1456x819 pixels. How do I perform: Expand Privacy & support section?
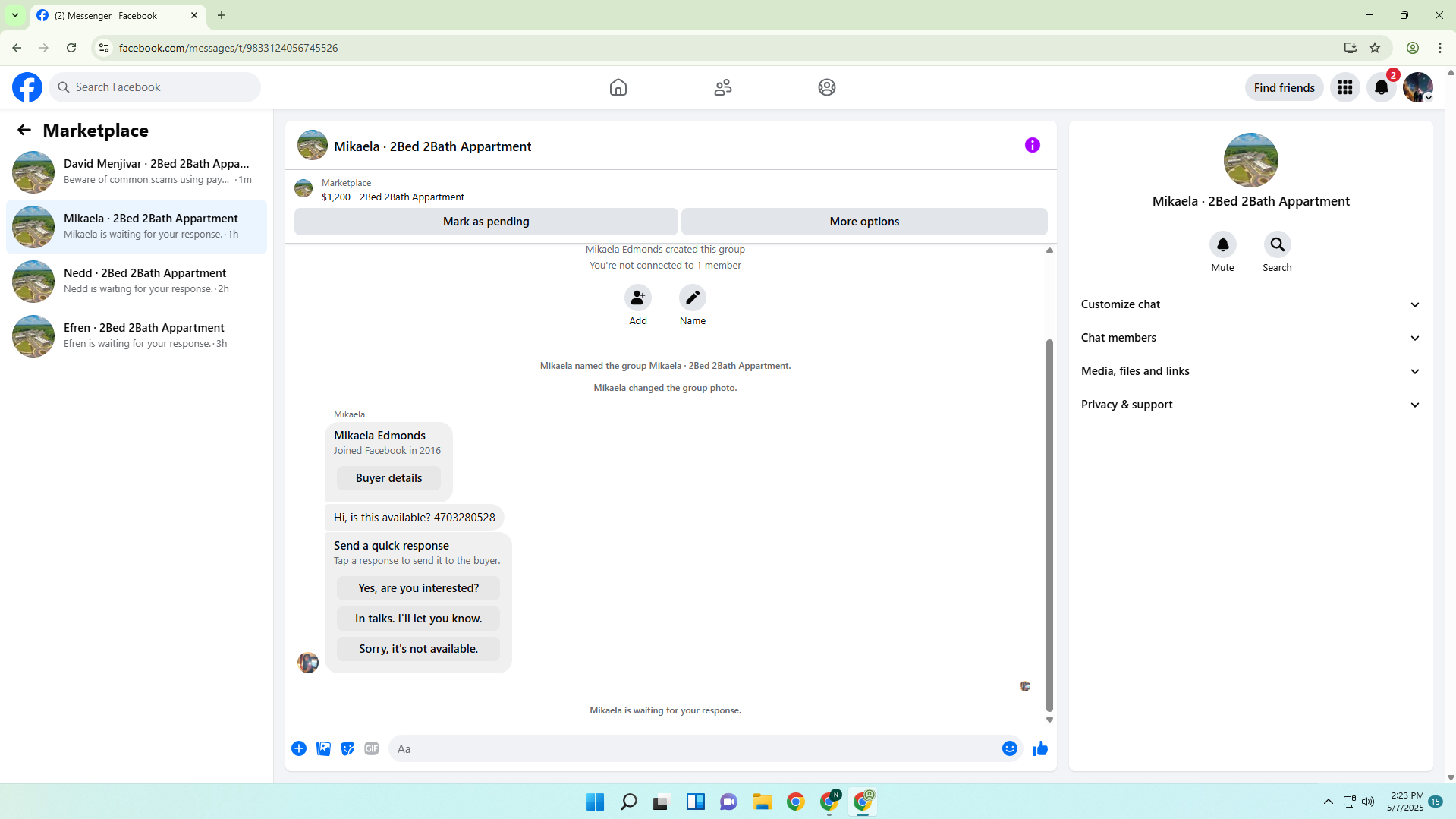coord(1251,405)
